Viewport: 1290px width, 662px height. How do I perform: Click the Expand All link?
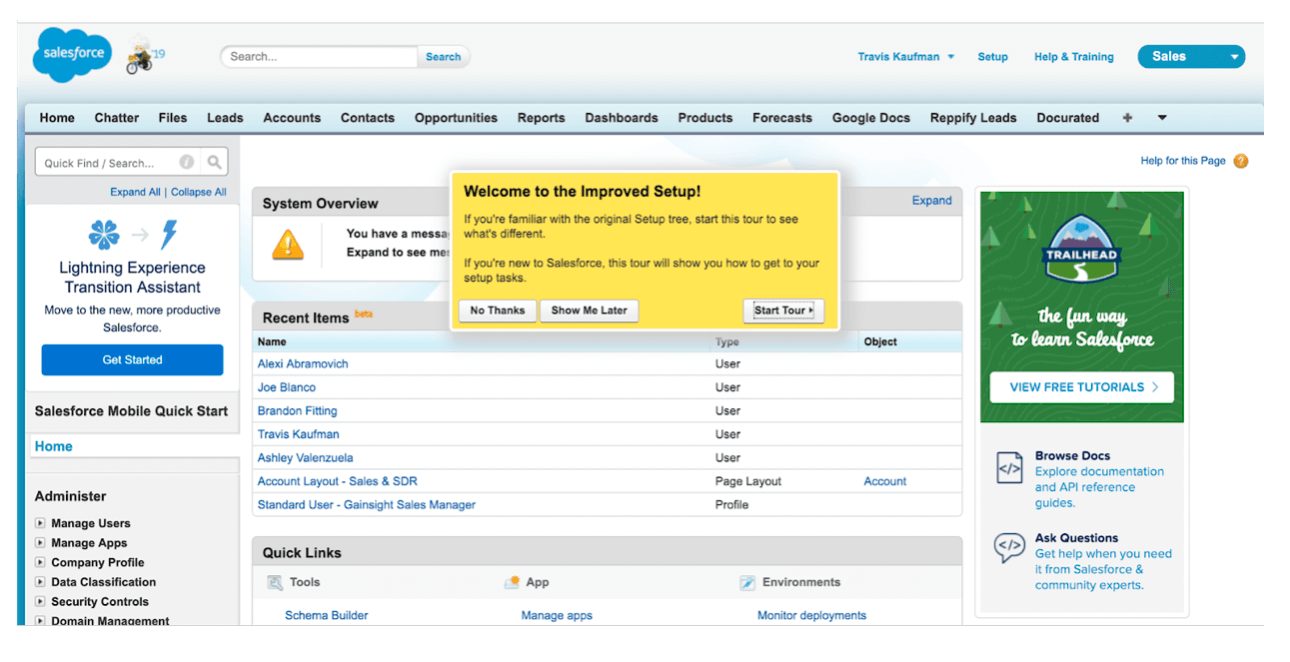(x=135, y=192)
